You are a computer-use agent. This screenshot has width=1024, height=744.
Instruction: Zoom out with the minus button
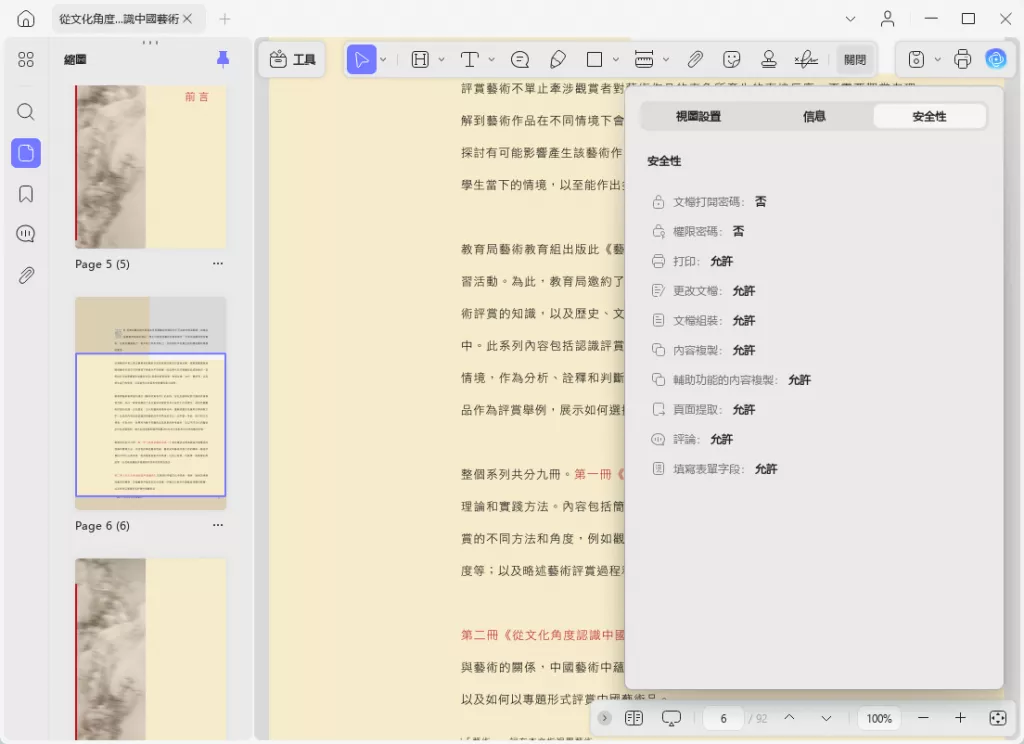click(x=923, y=718)
